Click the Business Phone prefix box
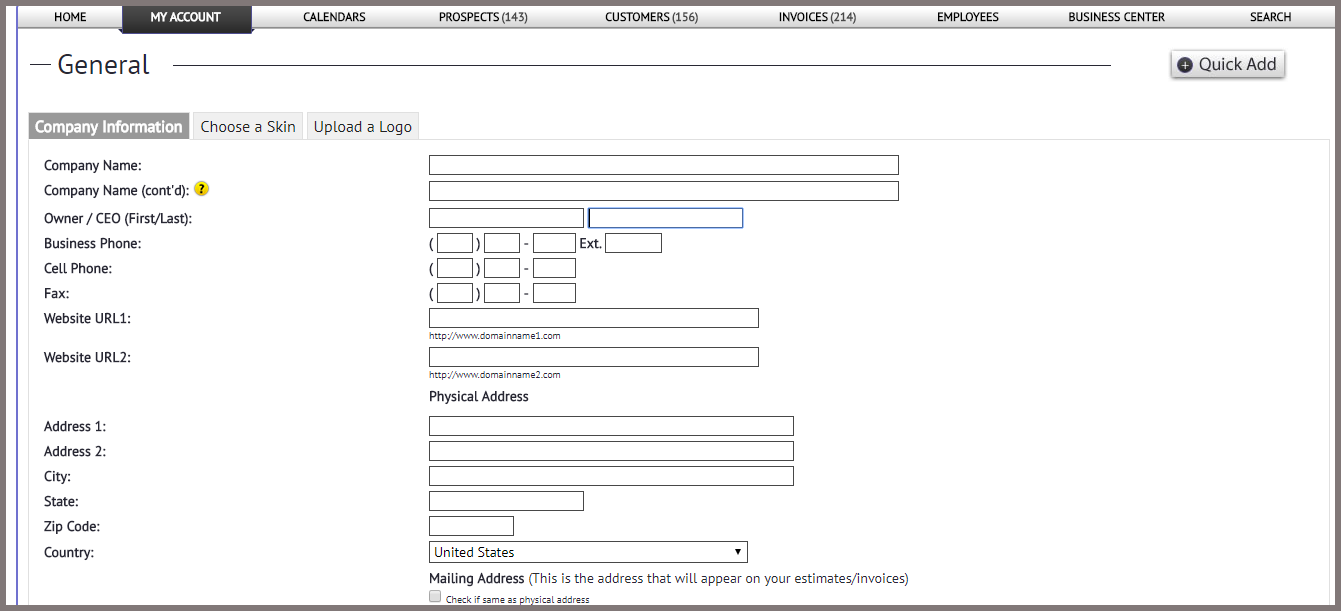This screenshot has width=1341, height=611. coord(502,243)
